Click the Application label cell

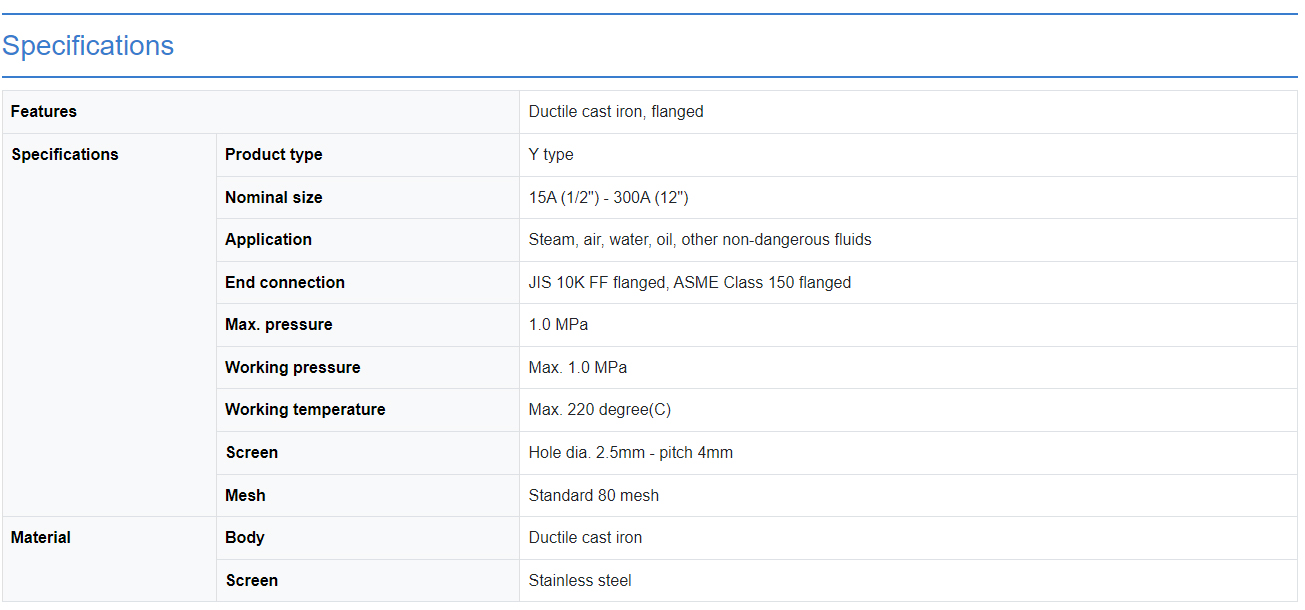(268, 240)
